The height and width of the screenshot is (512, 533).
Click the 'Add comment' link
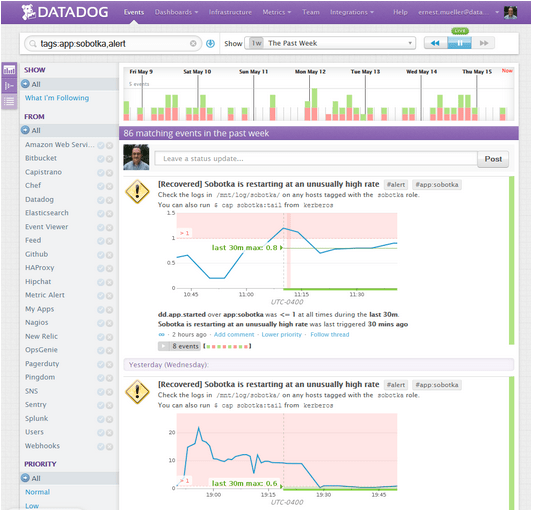click(234, 335)
